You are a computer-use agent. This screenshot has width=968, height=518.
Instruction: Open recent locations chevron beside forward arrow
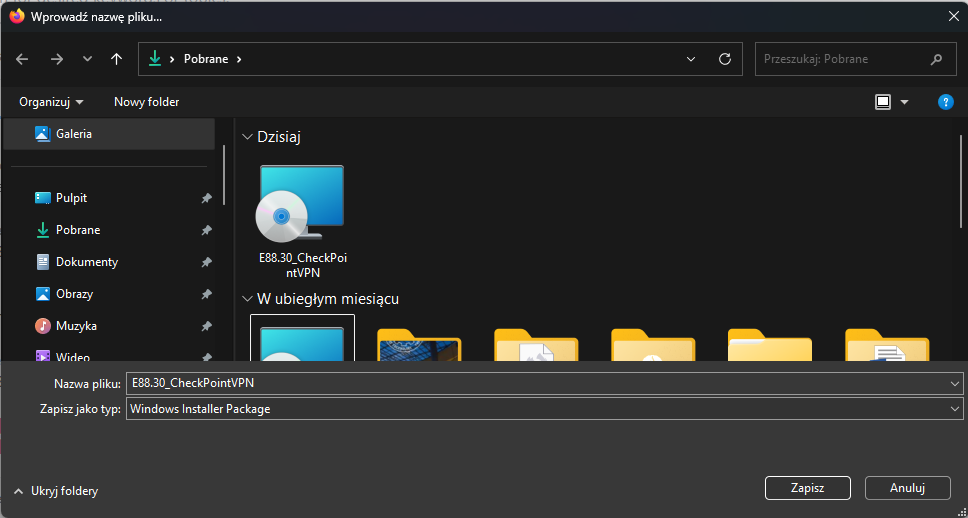tap(87, 59)
